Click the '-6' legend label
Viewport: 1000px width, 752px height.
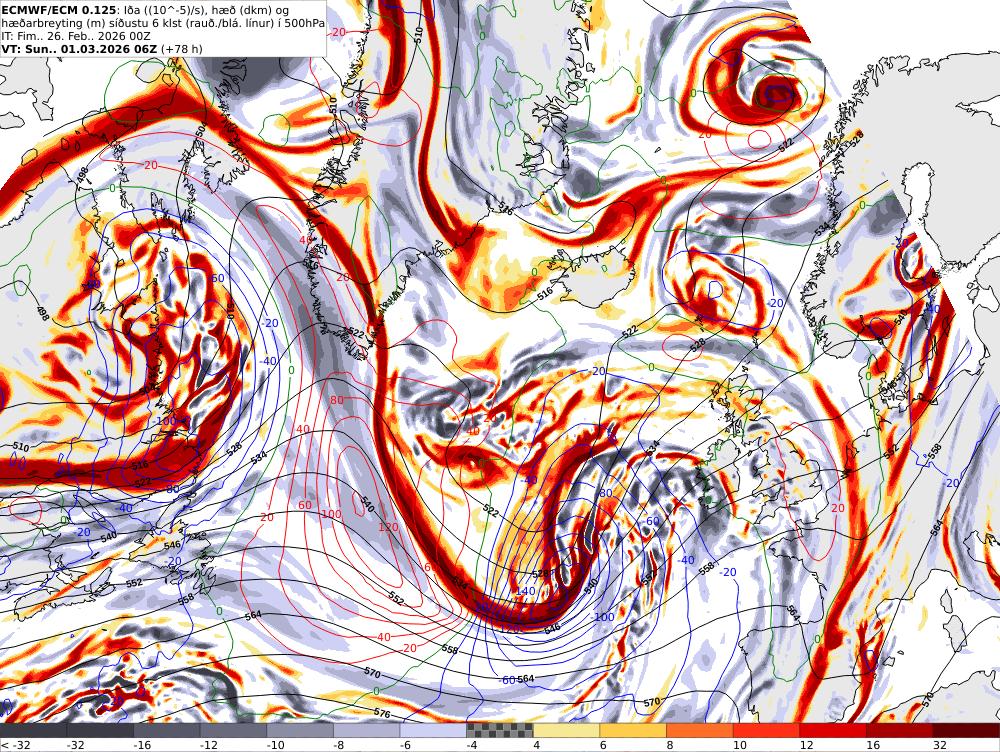tap(406, 745)
